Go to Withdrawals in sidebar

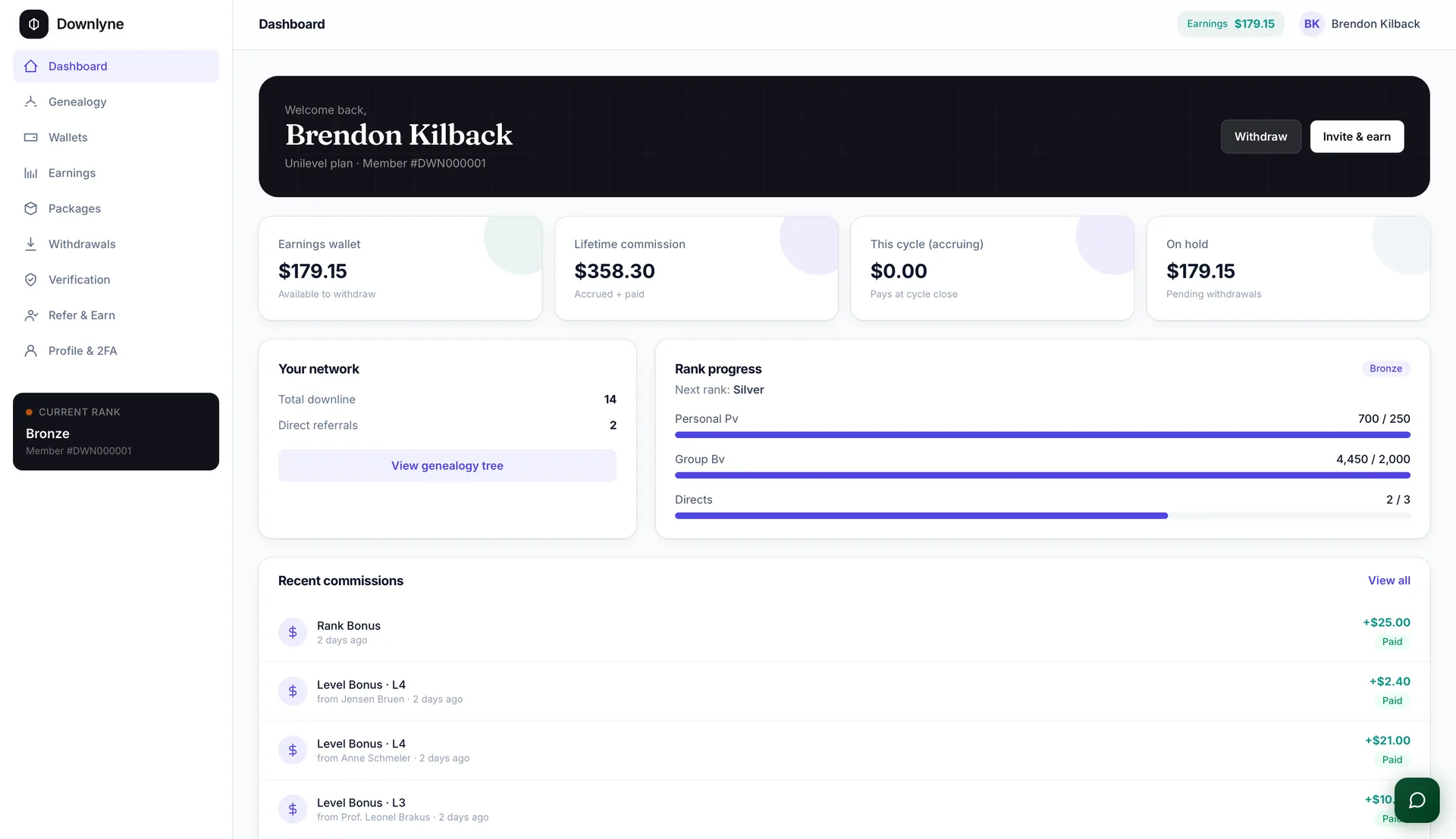[116, 244]
